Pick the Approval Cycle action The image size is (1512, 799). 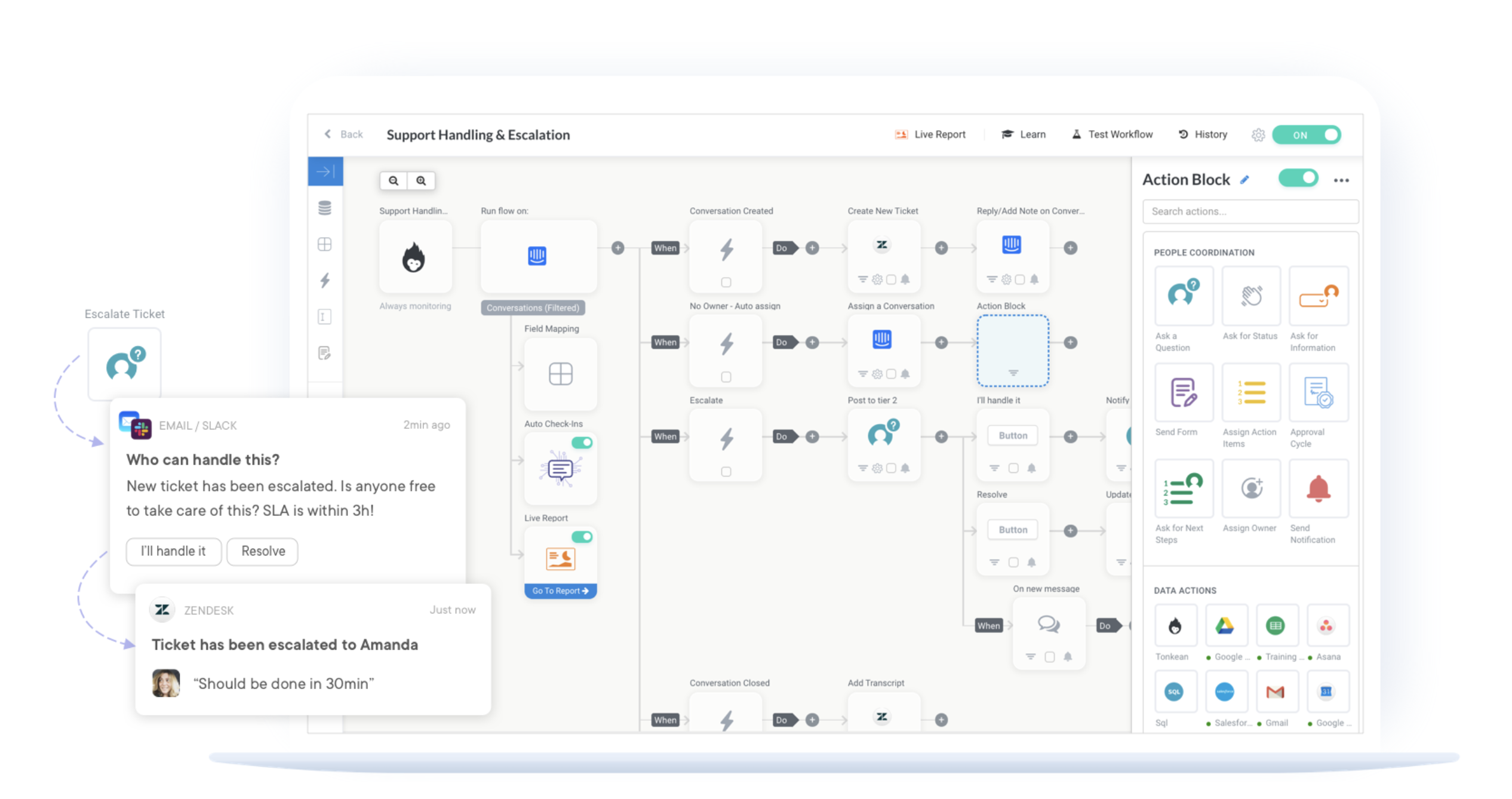click(x=1318, y=392)
